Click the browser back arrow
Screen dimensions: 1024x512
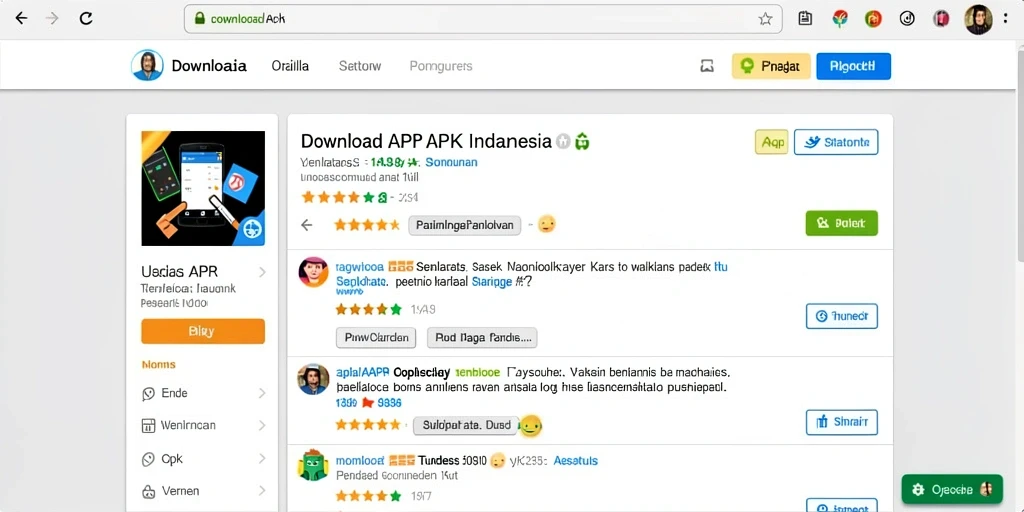(22, 18)
